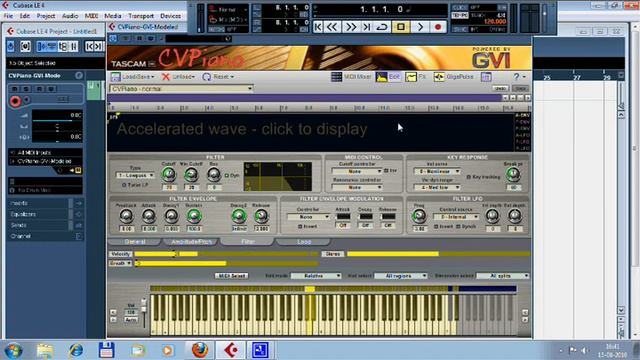Open the MIDI Mixer view
The height and width of the screenshot is (360, 640).
351,77
